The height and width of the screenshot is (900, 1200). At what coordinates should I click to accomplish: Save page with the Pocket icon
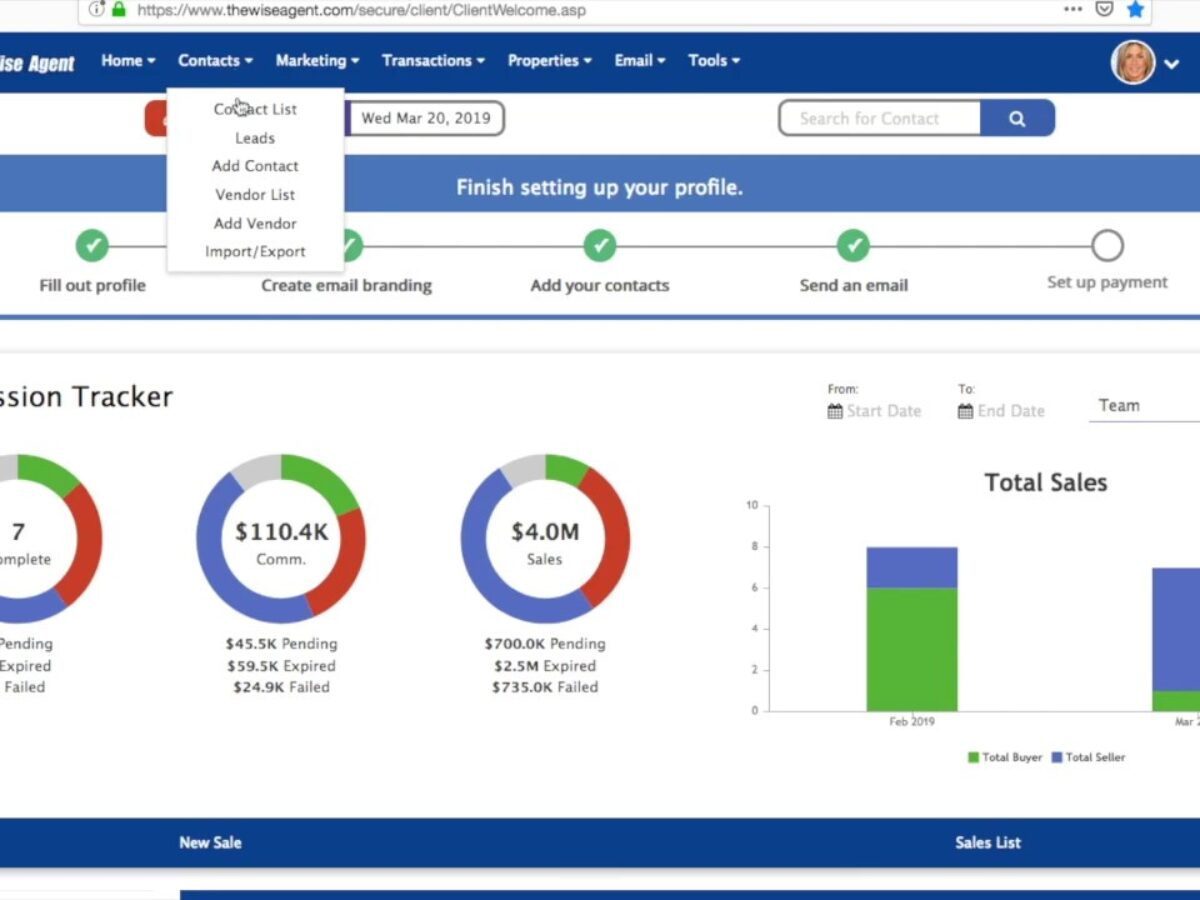(x=1104, y=9)
